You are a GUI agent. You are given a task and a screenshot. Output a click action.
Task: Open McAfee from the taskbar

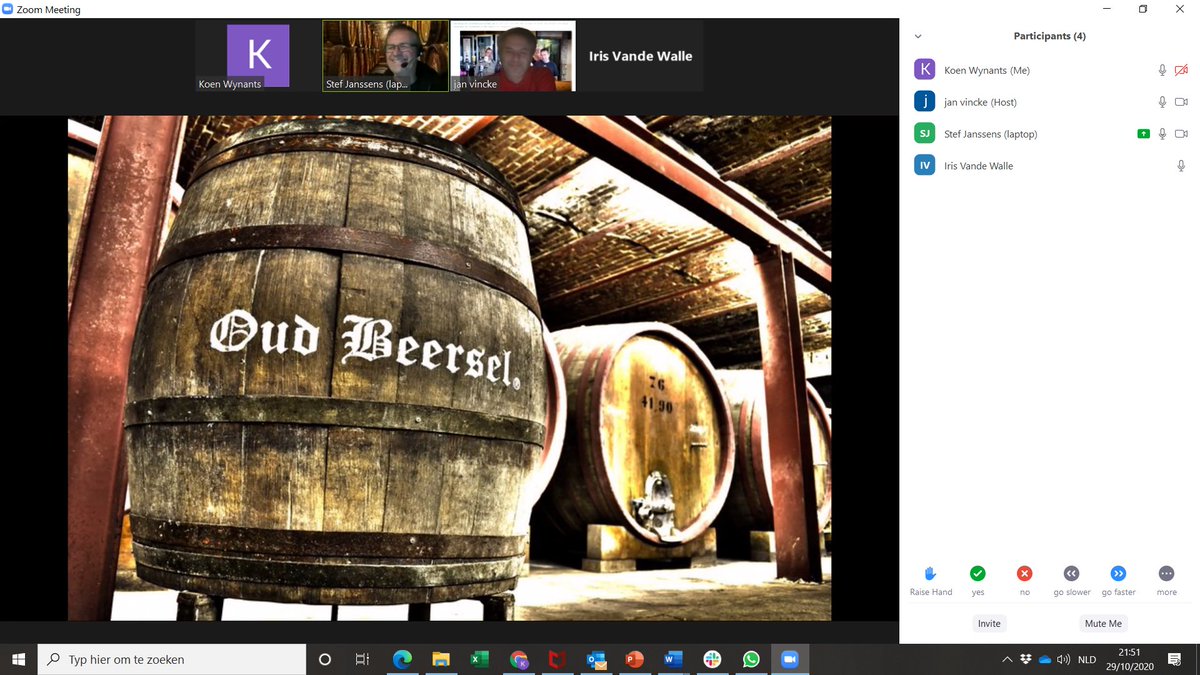point(557,659)
